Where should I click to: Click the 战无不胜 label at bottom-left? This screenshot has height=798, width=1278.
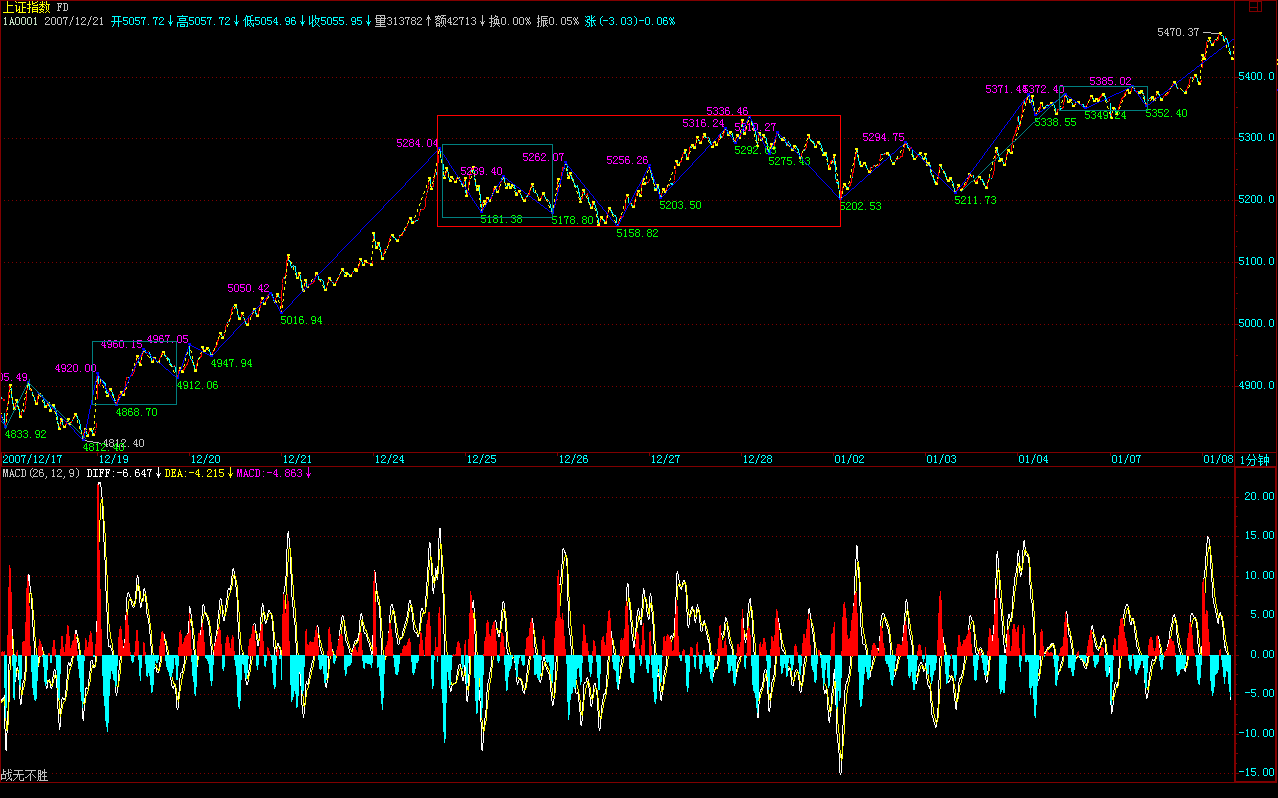(x=24, y=775)
